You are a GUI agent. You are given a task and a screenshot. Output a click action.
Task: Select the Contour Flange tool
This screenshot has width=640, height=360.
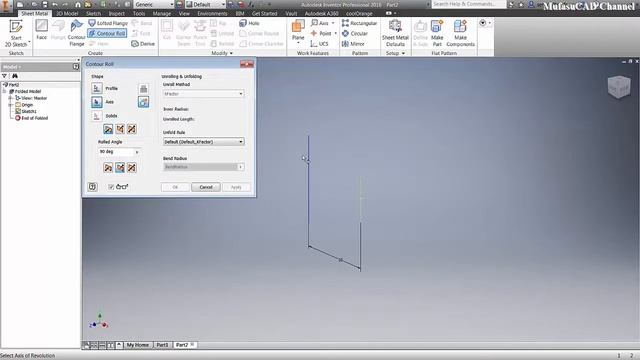(76, 33)
